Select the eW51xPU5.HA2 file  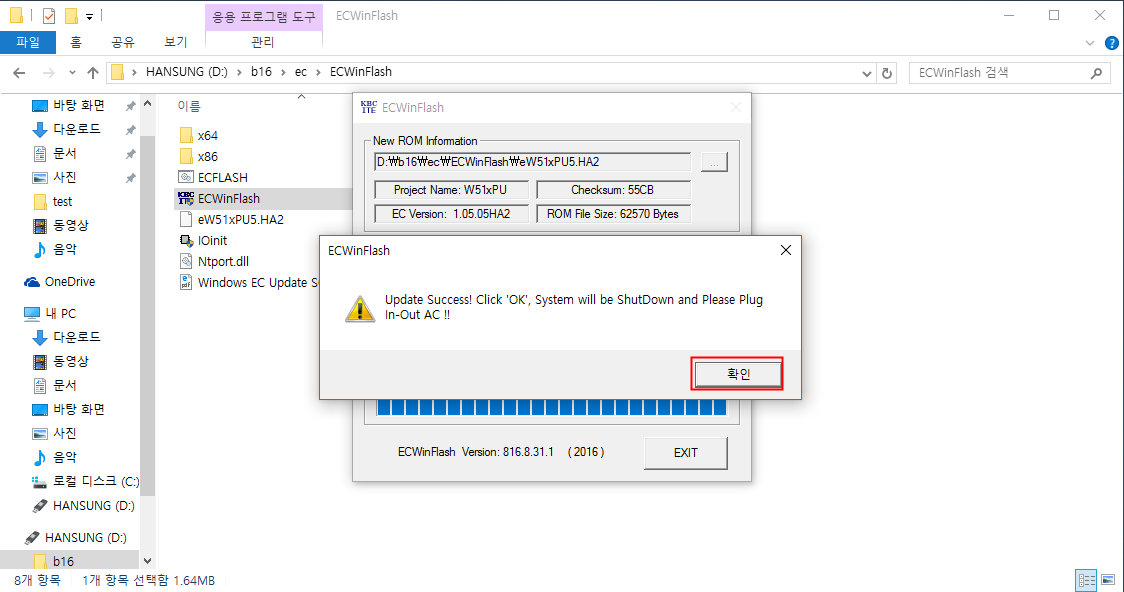click(x=231, y=219)
